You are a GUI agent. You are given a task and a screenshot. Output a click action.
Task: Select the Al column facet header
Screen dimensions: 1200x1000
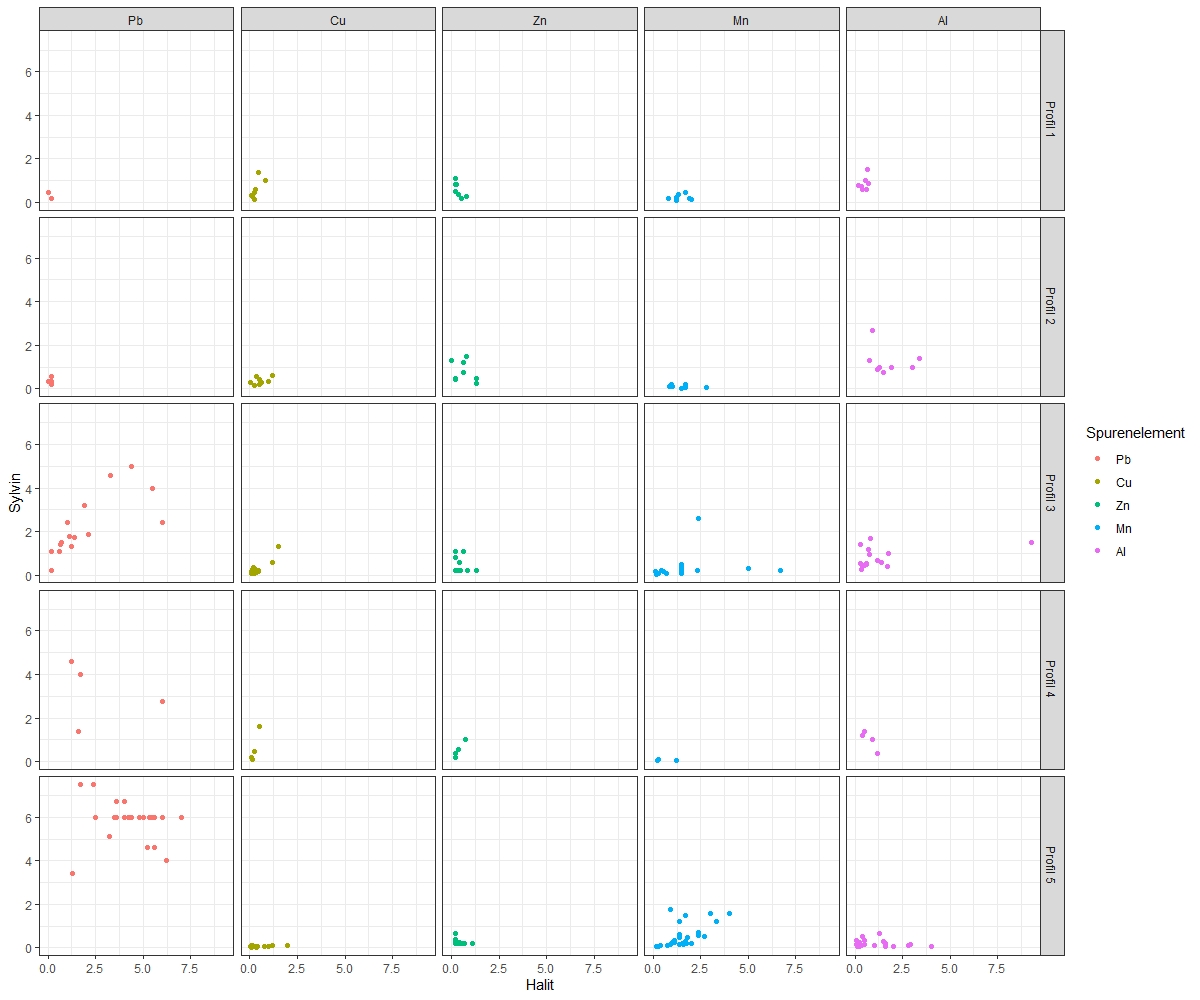click(x=943, y=19)
